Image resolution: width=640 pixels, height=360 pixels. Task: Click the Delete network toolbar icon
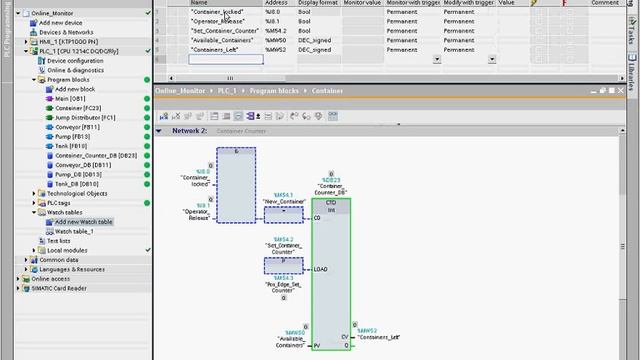click(176, 116)
